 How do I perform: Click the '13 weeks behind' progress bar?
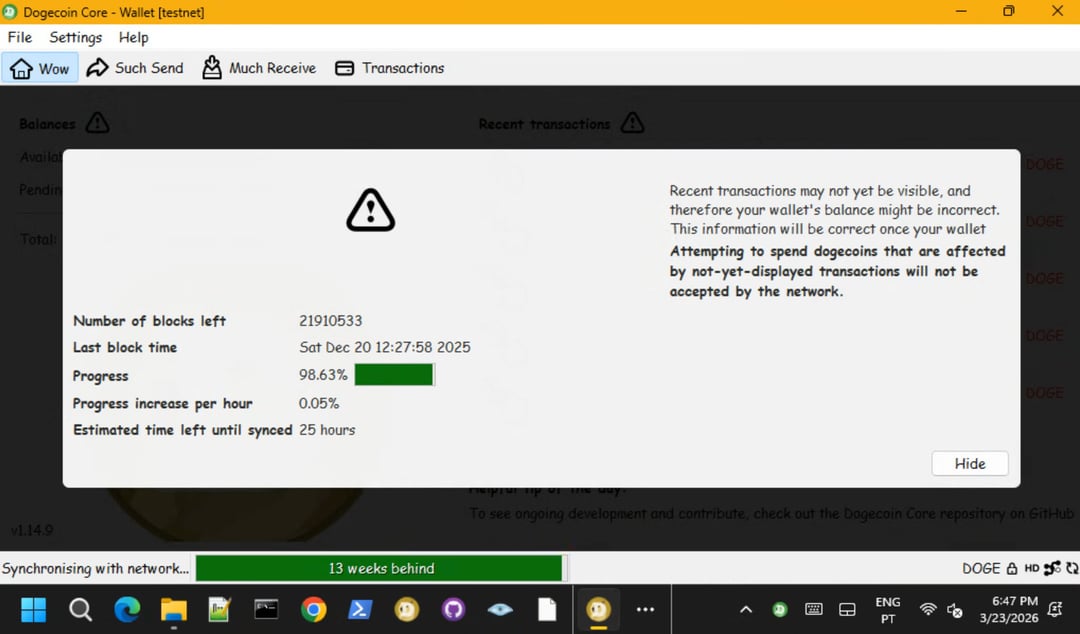point(380,568)
